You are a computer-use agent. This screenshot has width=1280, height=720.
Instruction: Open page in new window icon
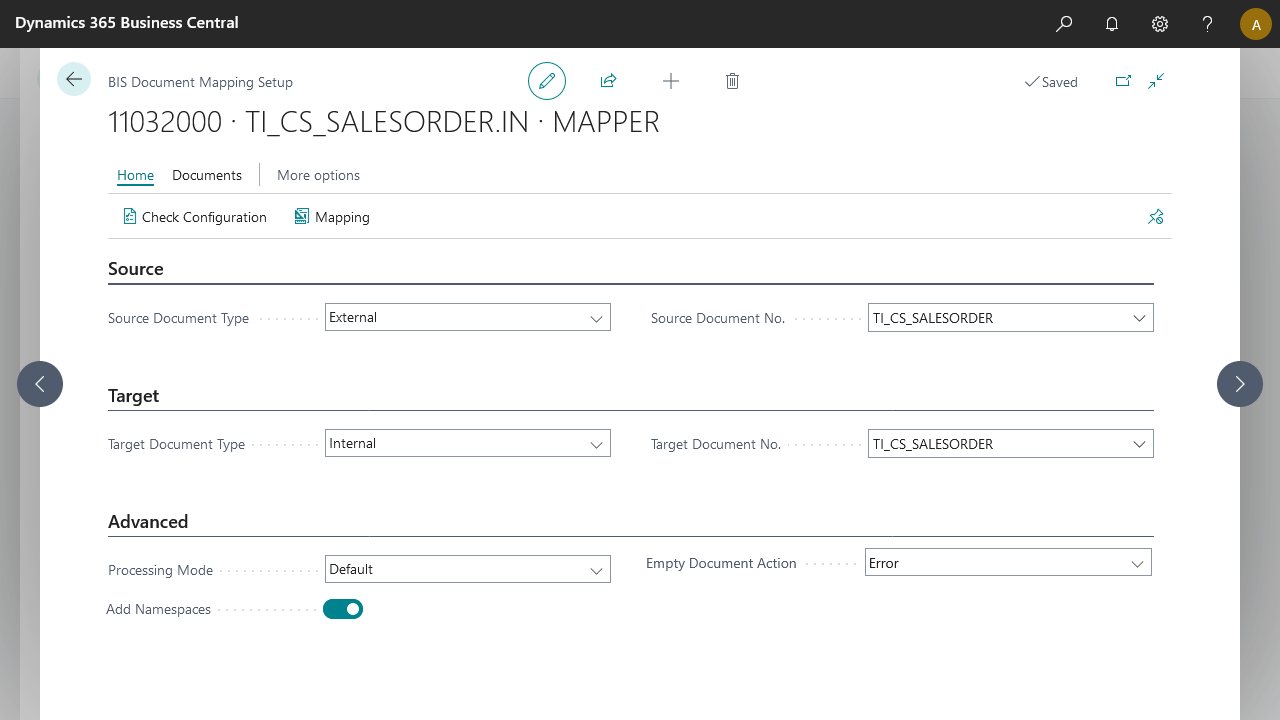pyautogui.click(x=1123, y=81)
